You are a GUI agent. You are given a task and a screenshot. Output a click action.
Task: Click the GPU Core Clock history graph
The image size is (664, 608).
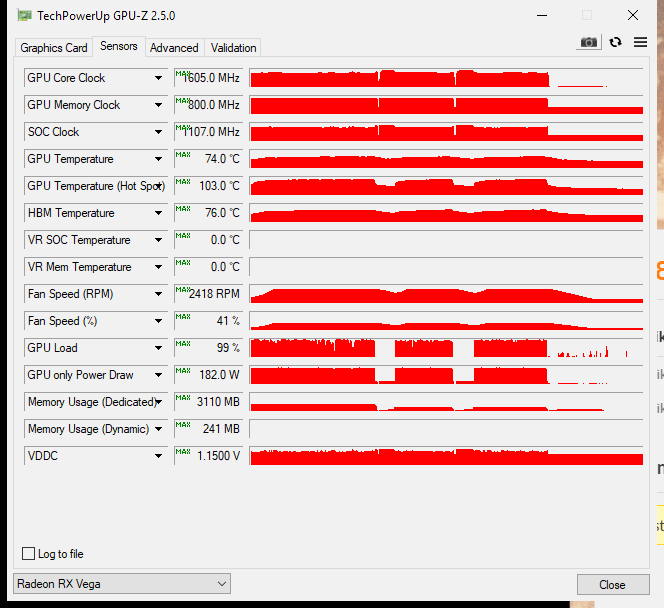pyautogui.click(x=446, y=78)
